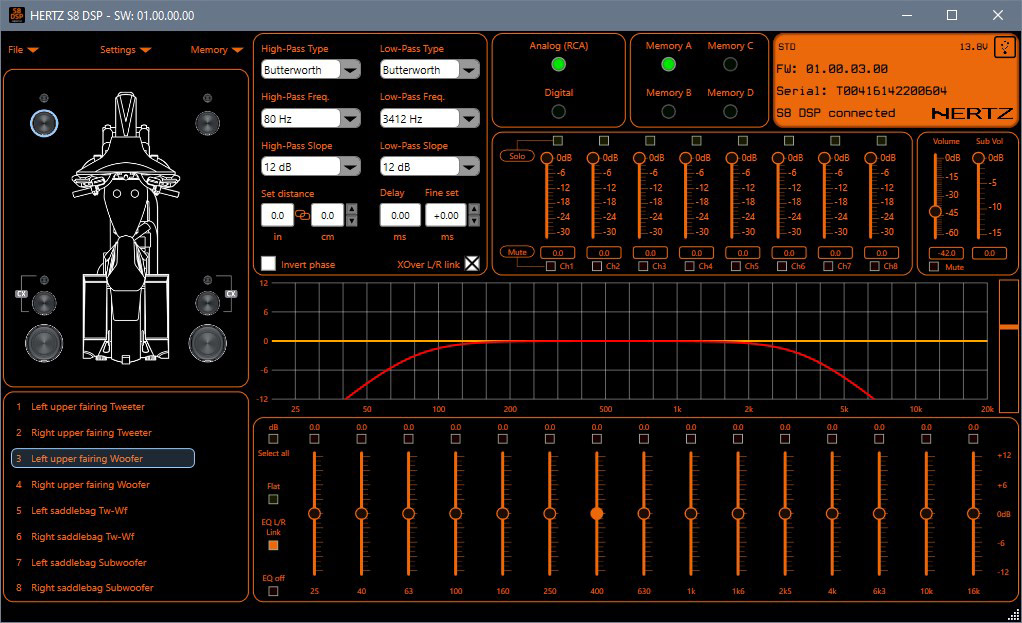Select the Digital input indicator
The height and width of the screenshot is (623, 1022).
pos(559,111)
